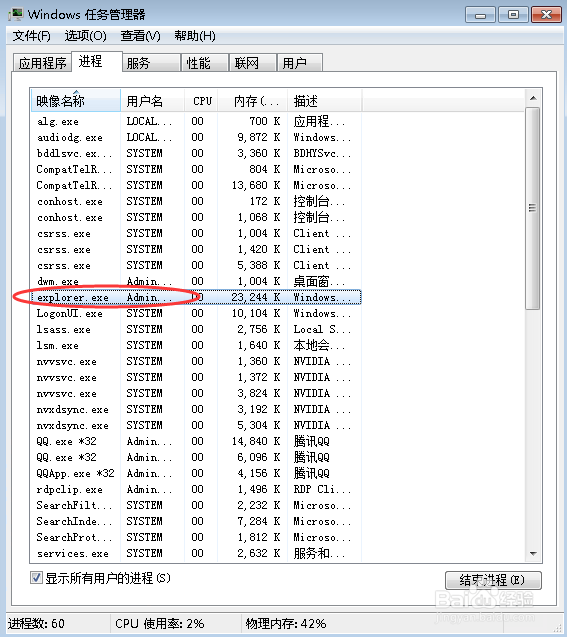This screenshot has width=567, height=637.
Task: Select the alg.exe process row
Action: (x=196, y=121)
